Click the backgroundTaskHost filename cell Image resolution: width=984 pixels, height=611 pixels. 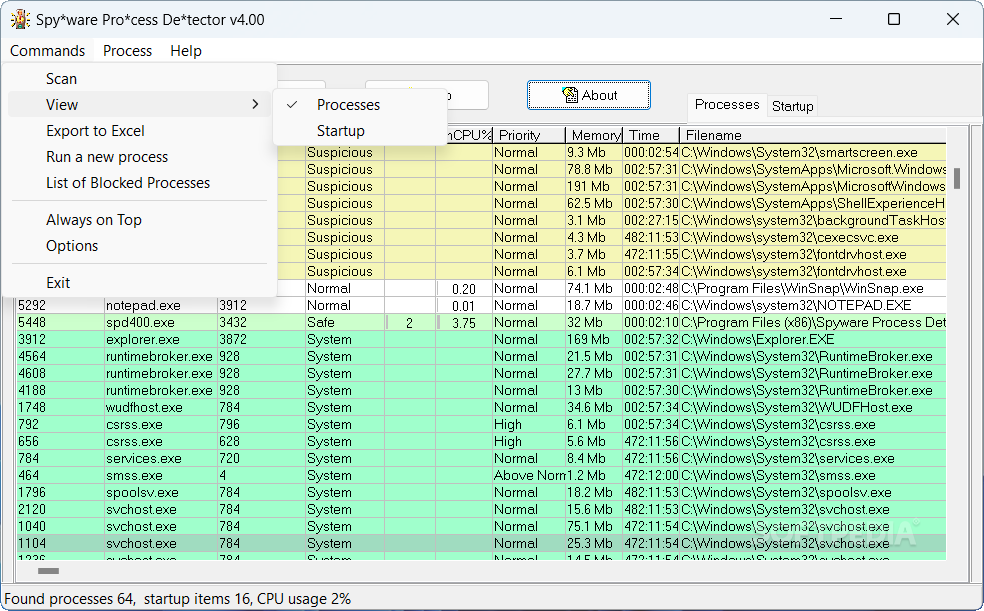(813, 220)
